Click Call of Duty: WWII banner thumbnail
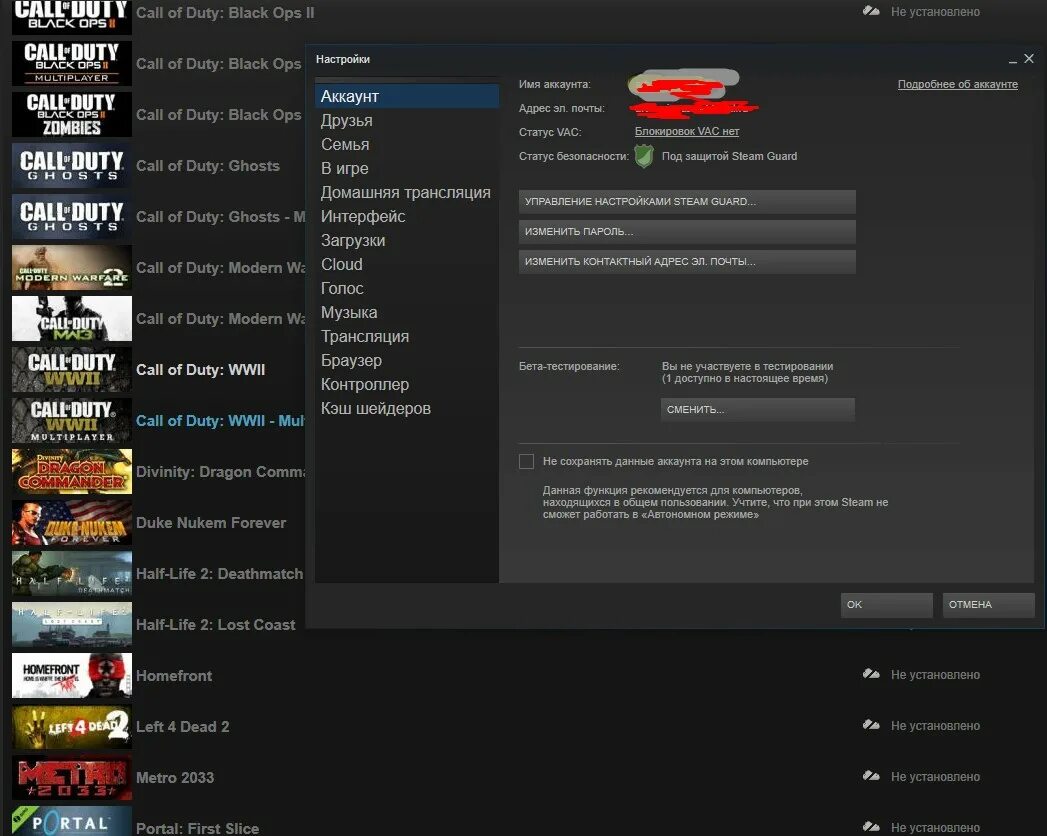This screenshot has width=1047, height=836. coord(72,369)
